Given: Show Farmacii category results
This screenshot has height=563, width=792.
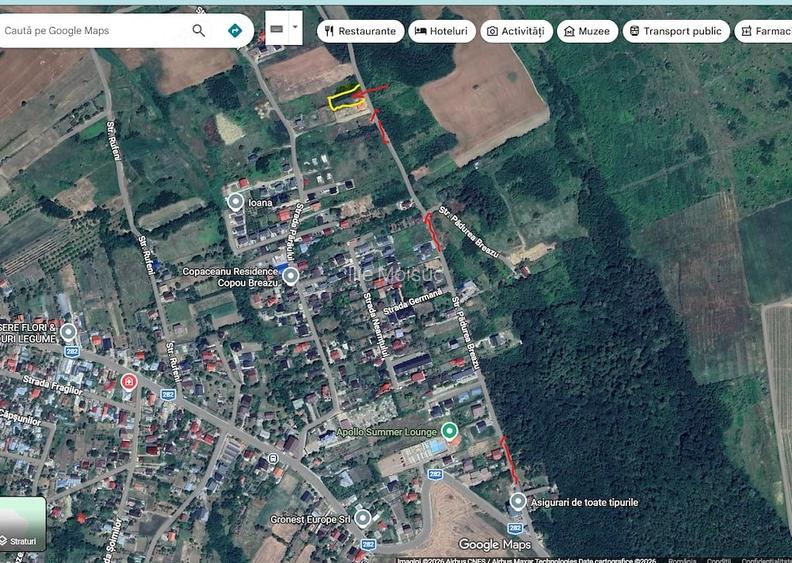Looking at the screenshot, I should coord(763,31).
